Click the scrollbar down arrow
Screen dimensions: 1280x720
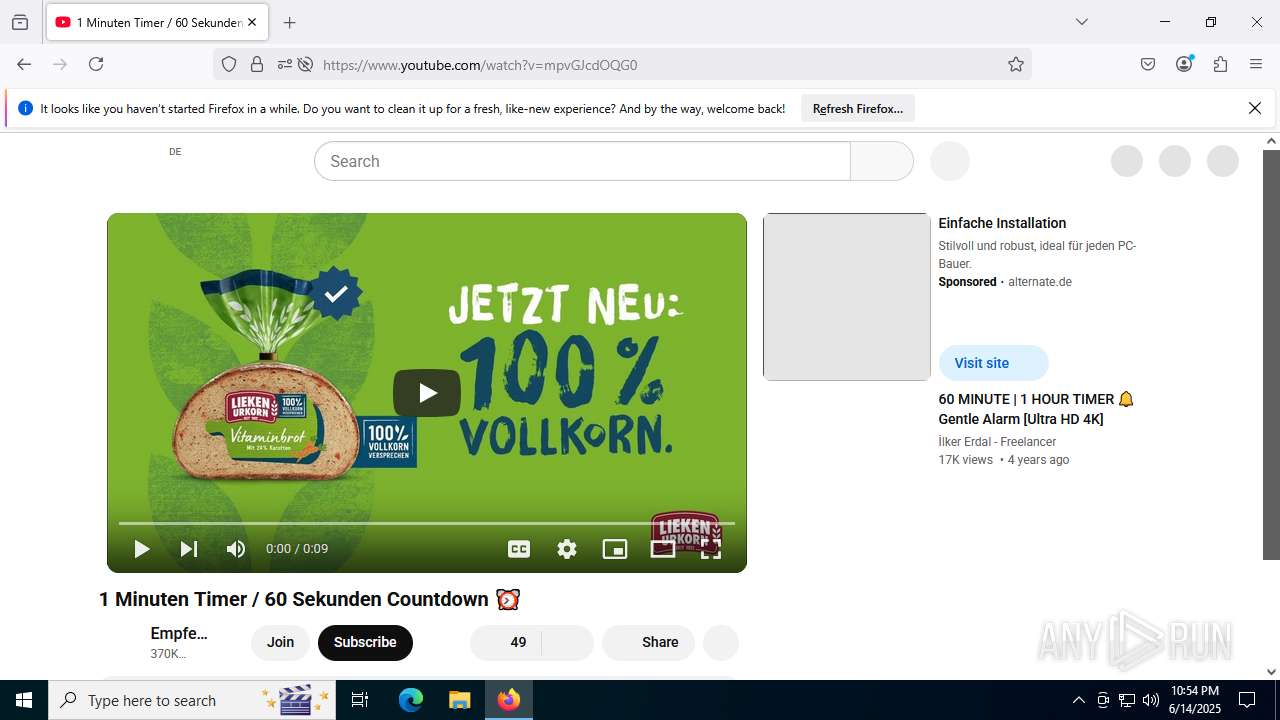point(1271,672)
